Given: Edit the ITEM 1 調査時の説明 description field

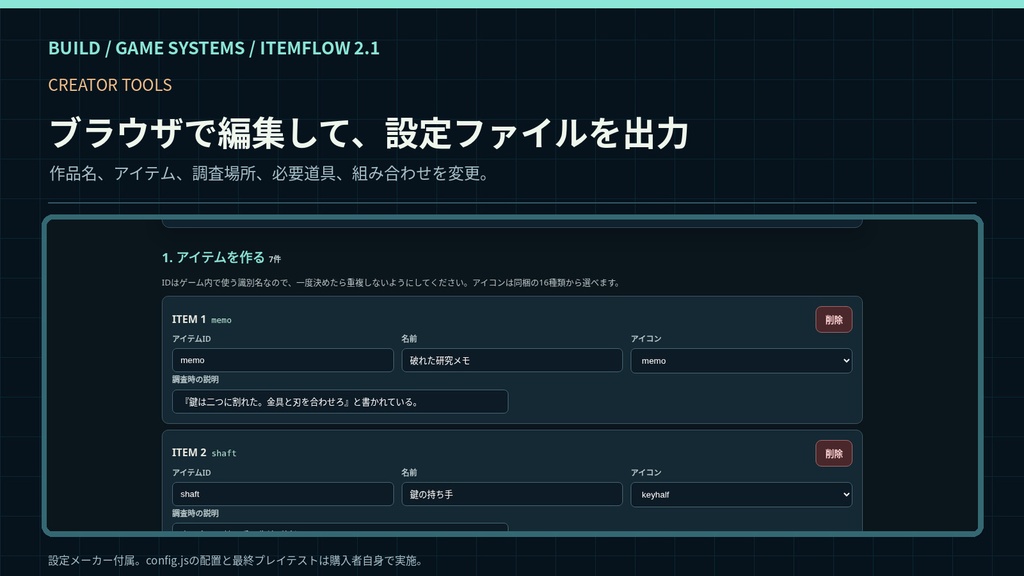Looking at the screenshot, I should tap(340, 402).
